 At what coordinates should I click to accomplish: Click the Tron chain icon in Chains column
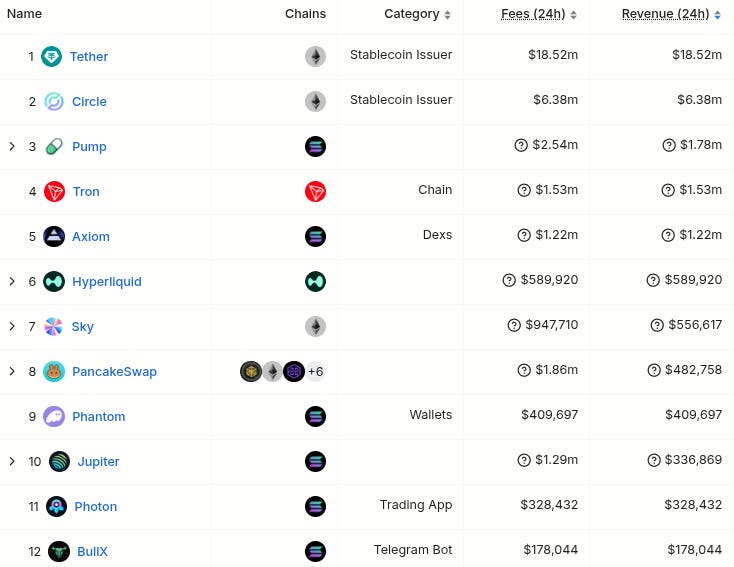(x=316, y=191)
